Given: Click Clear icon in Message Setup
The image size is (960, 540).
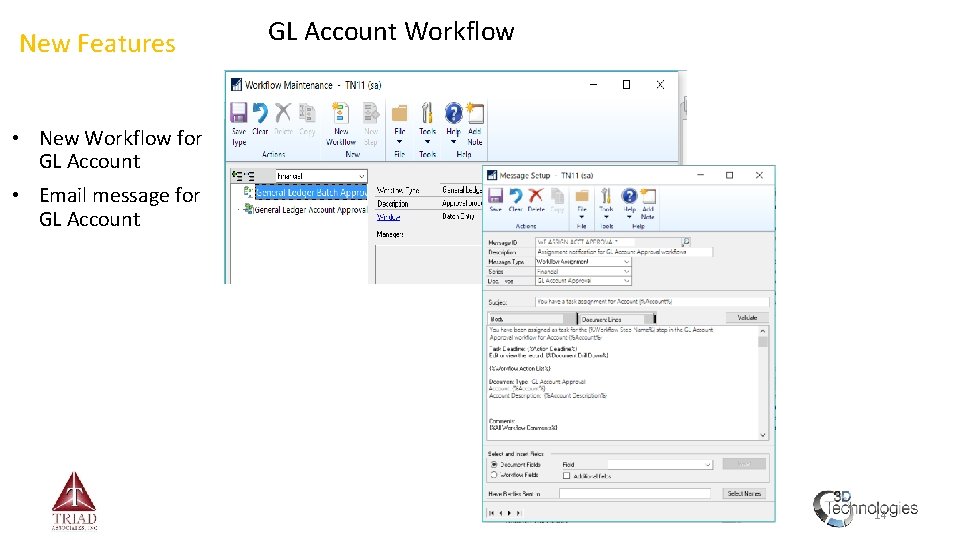Looking at the screenshot, I should click(516, 200).
